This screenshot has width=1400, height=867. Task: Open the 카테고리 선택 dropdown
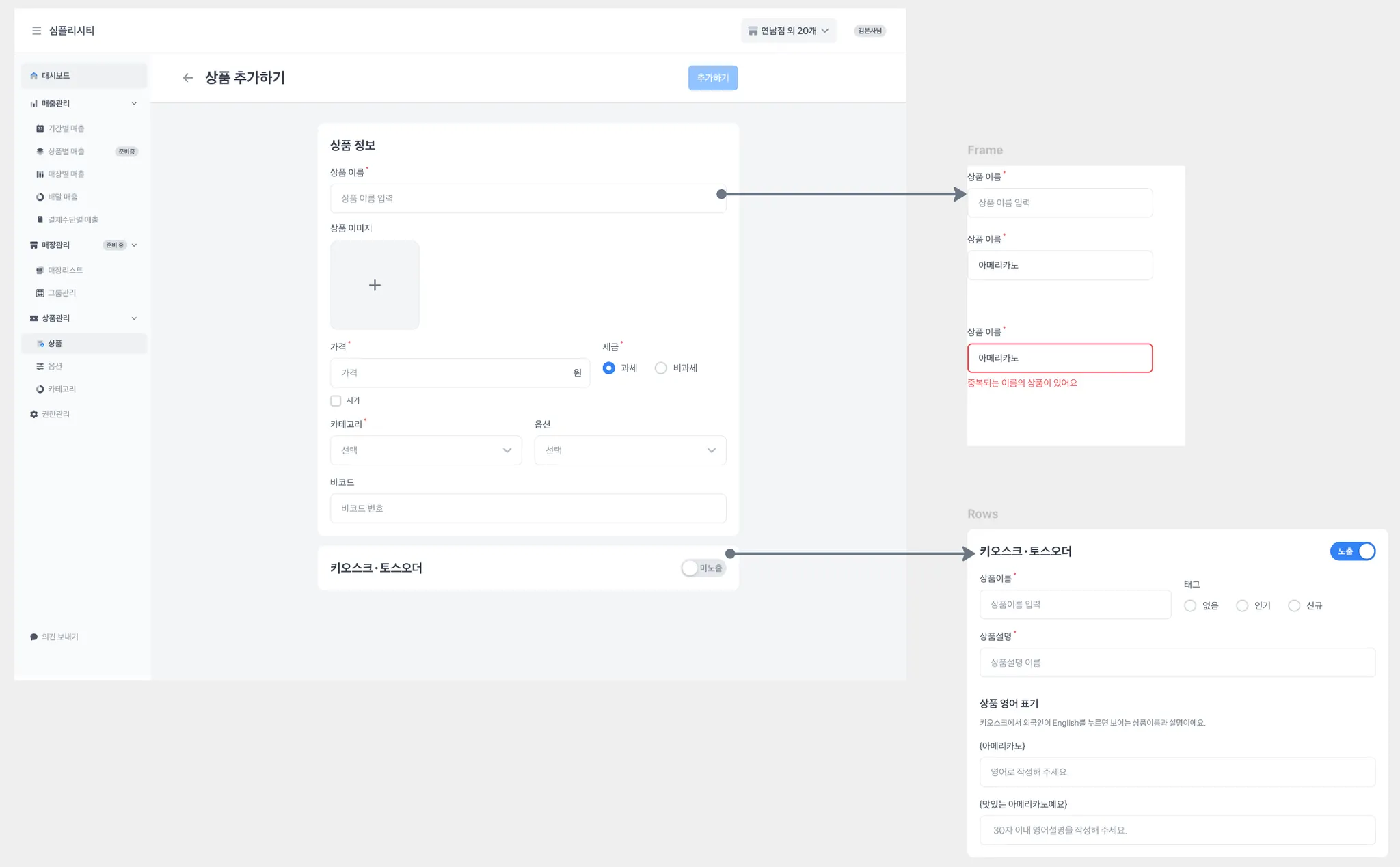tap(426, 450)
